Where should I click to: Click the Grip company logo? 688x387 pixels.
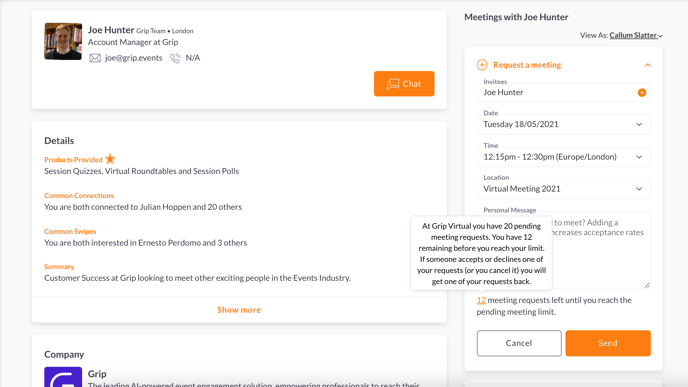tap(63, 377)
